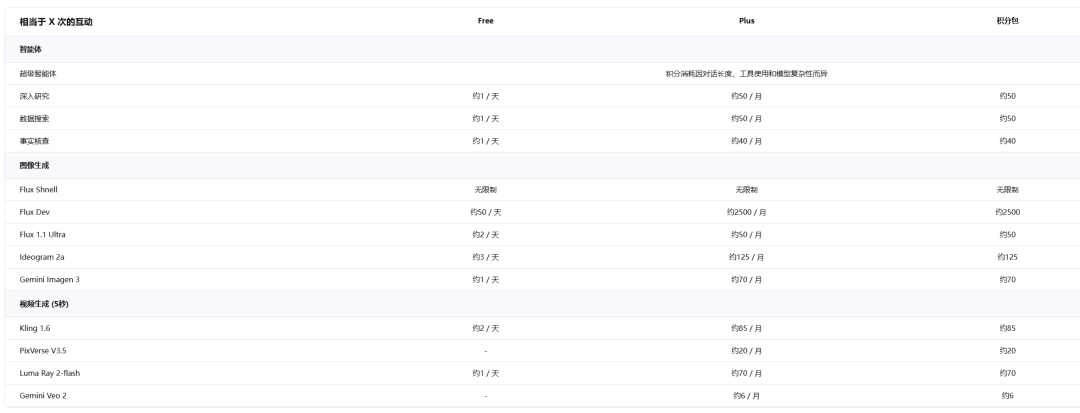Screen dimensions: 1080x413
Task: Select the '深入研究' row label
Action: 34,96
